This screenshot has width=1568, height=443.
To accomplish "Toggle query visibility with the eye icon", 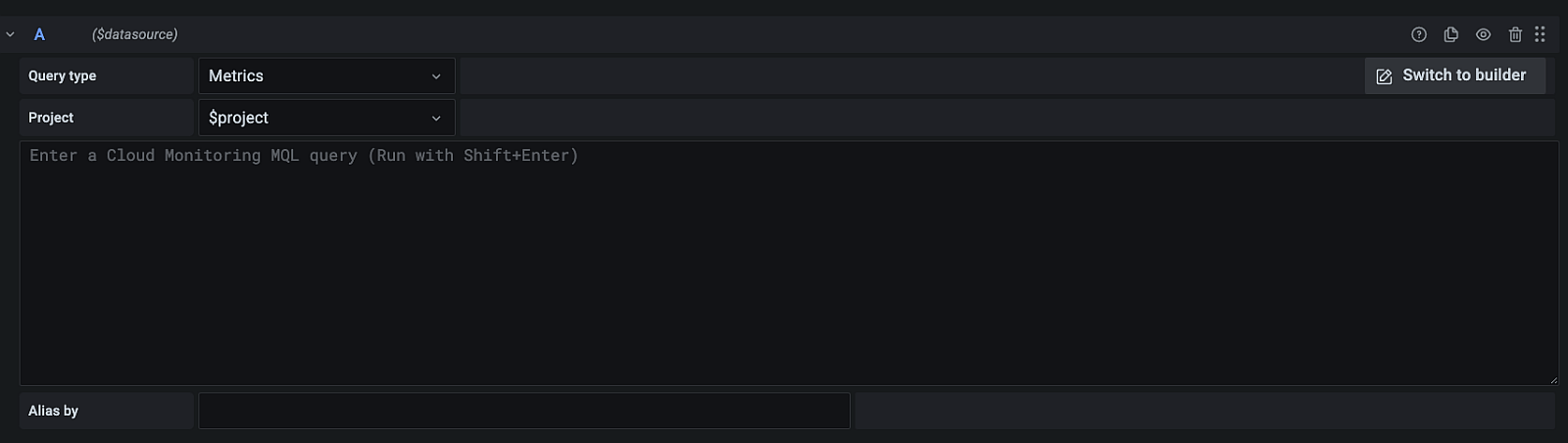I will (1484, 34).
